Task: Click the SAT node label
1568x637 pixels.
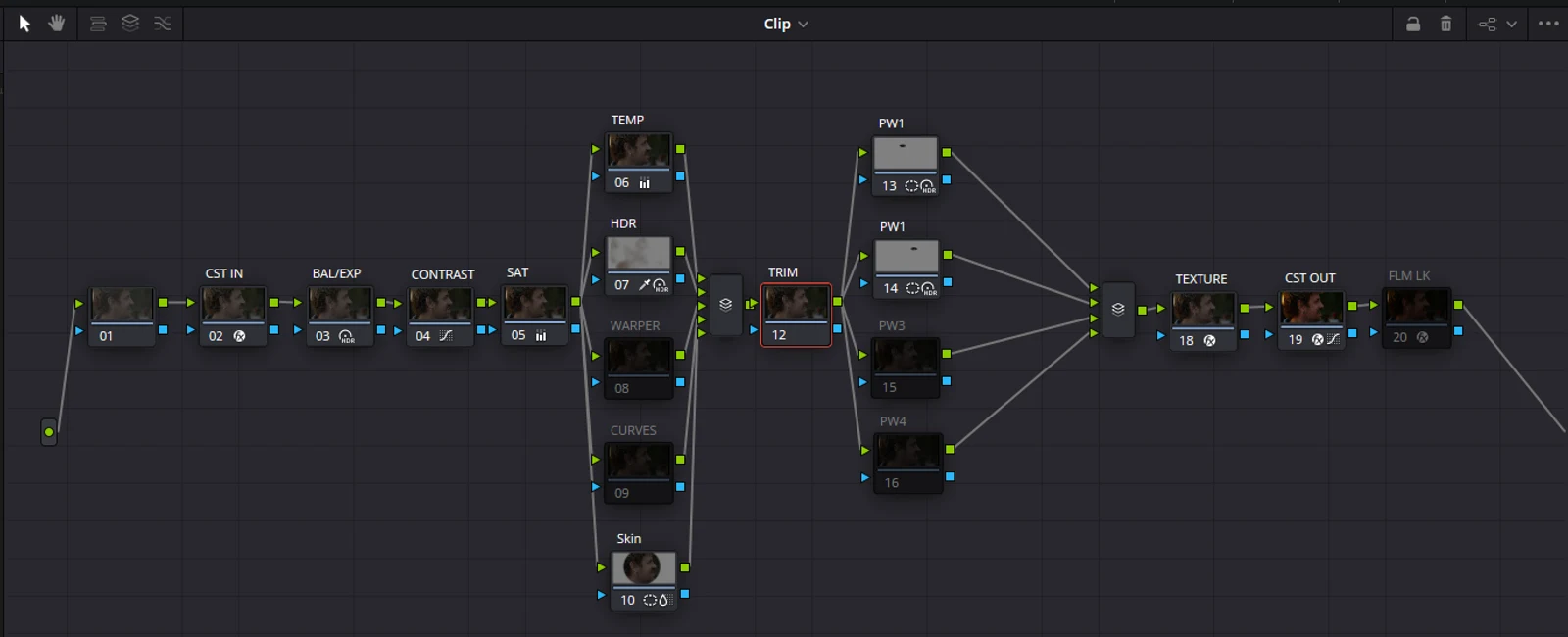Action: pyautogui.click(x=517, y=273)
